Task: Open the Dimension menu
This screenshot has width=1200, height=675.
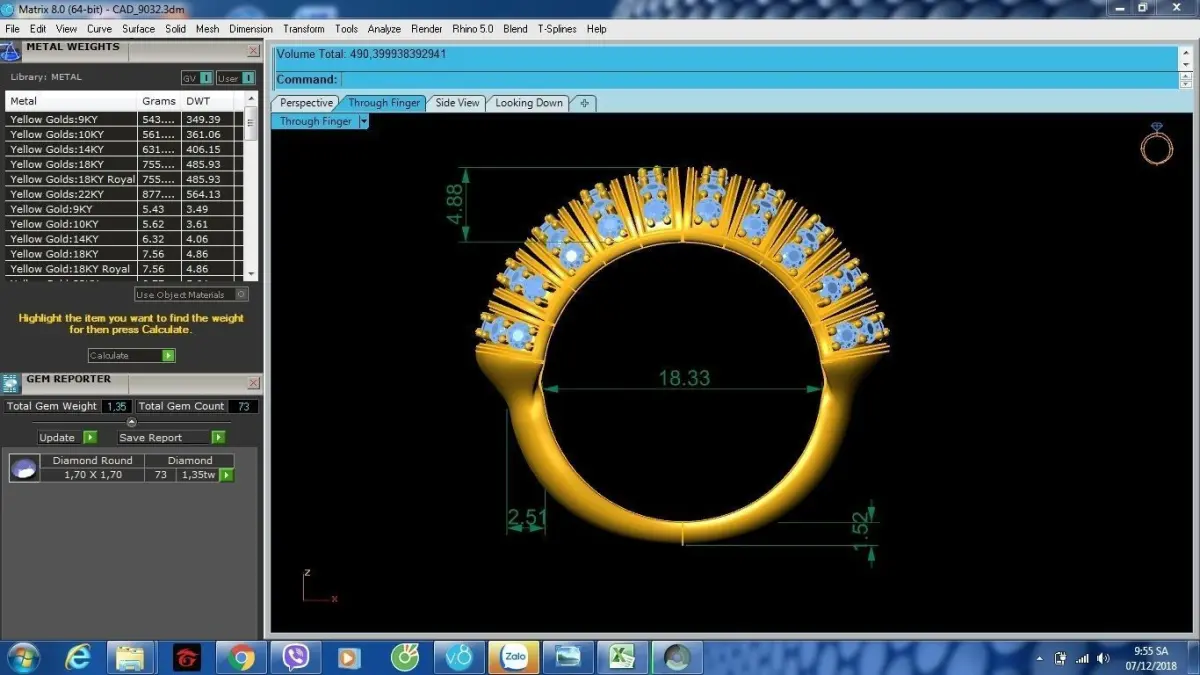Action: pos(251,29)
